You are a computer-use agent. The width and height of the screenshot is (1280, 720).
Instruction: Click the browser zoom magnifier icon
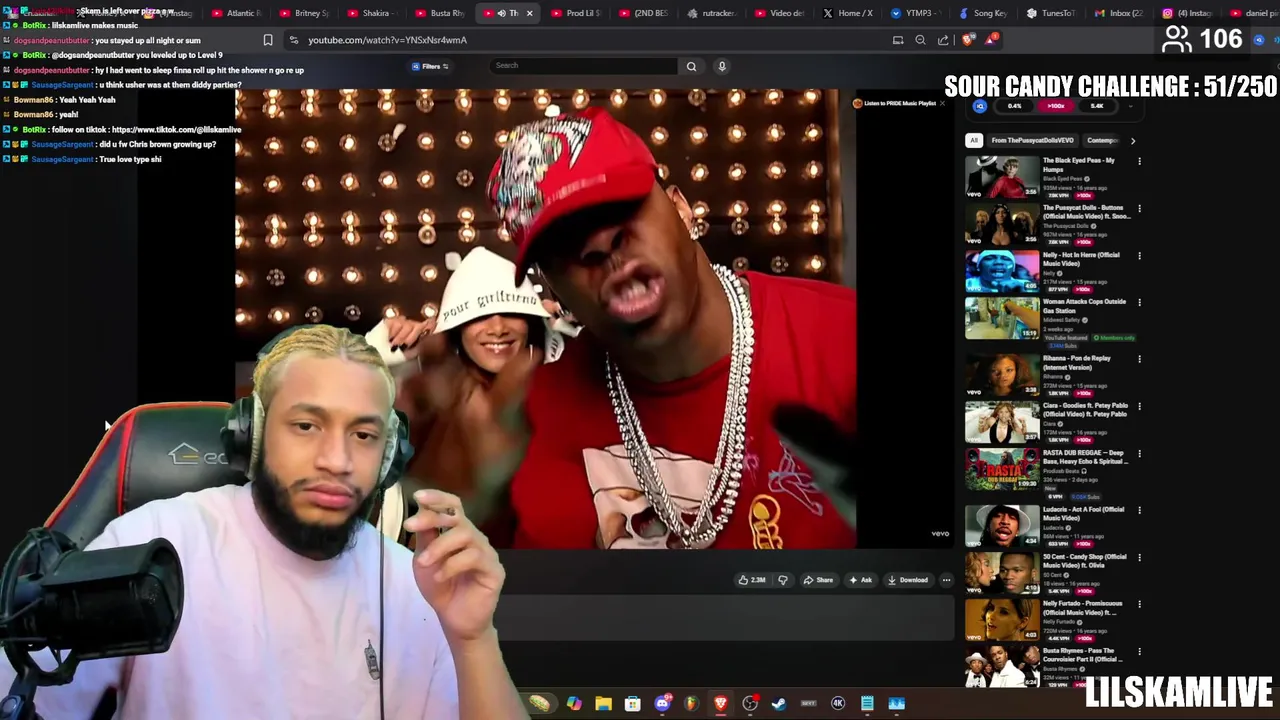920,40
